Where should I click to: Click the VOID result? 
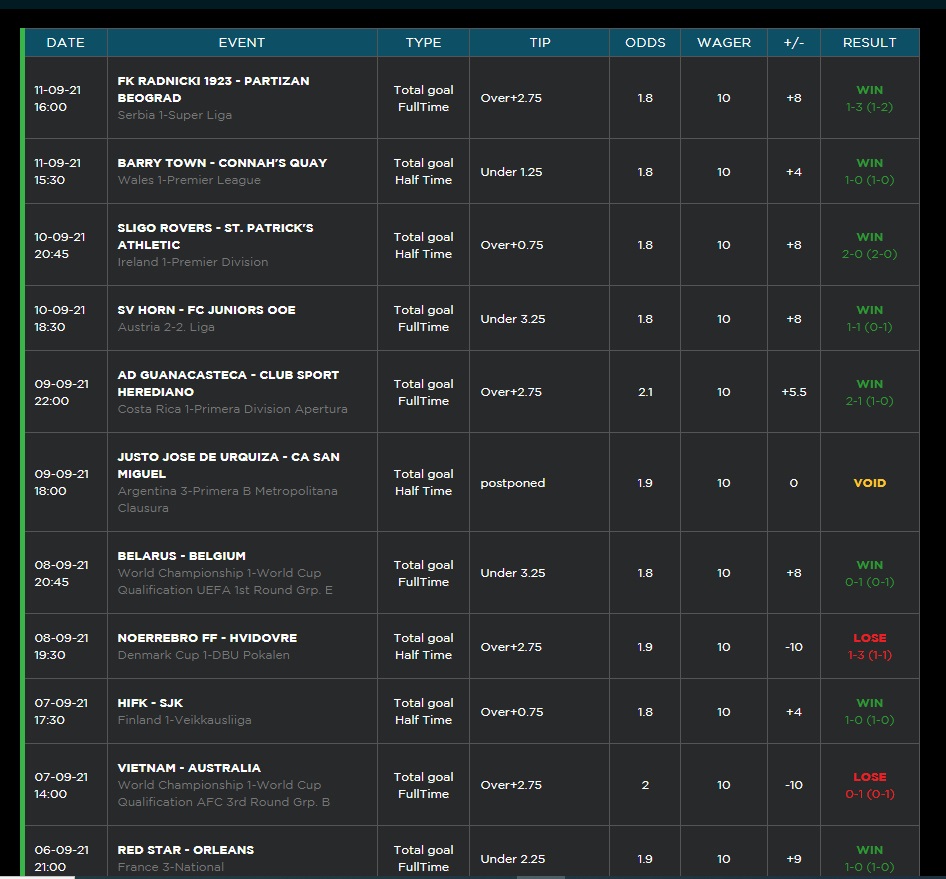click(869, 483)
